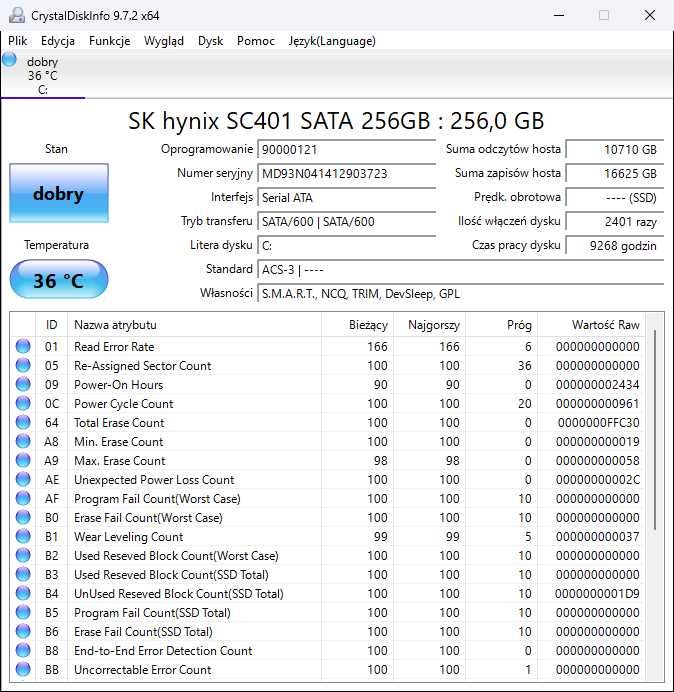Viewport: 674px width, 692px height.
Task: Click the Temperatura label
Action: [x=56, y=245]
